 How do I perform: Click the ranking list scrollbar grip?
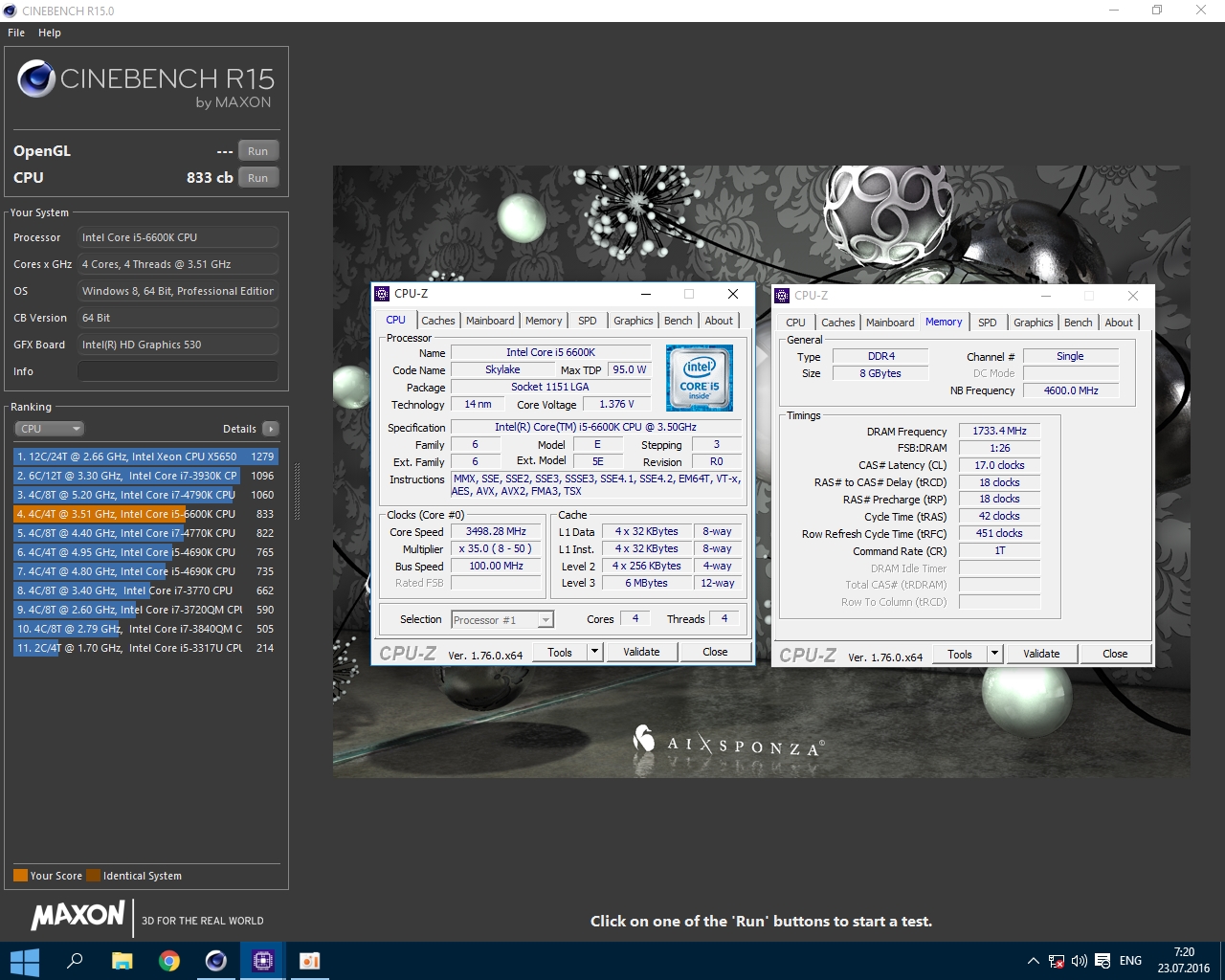click(x=297, y=492)
